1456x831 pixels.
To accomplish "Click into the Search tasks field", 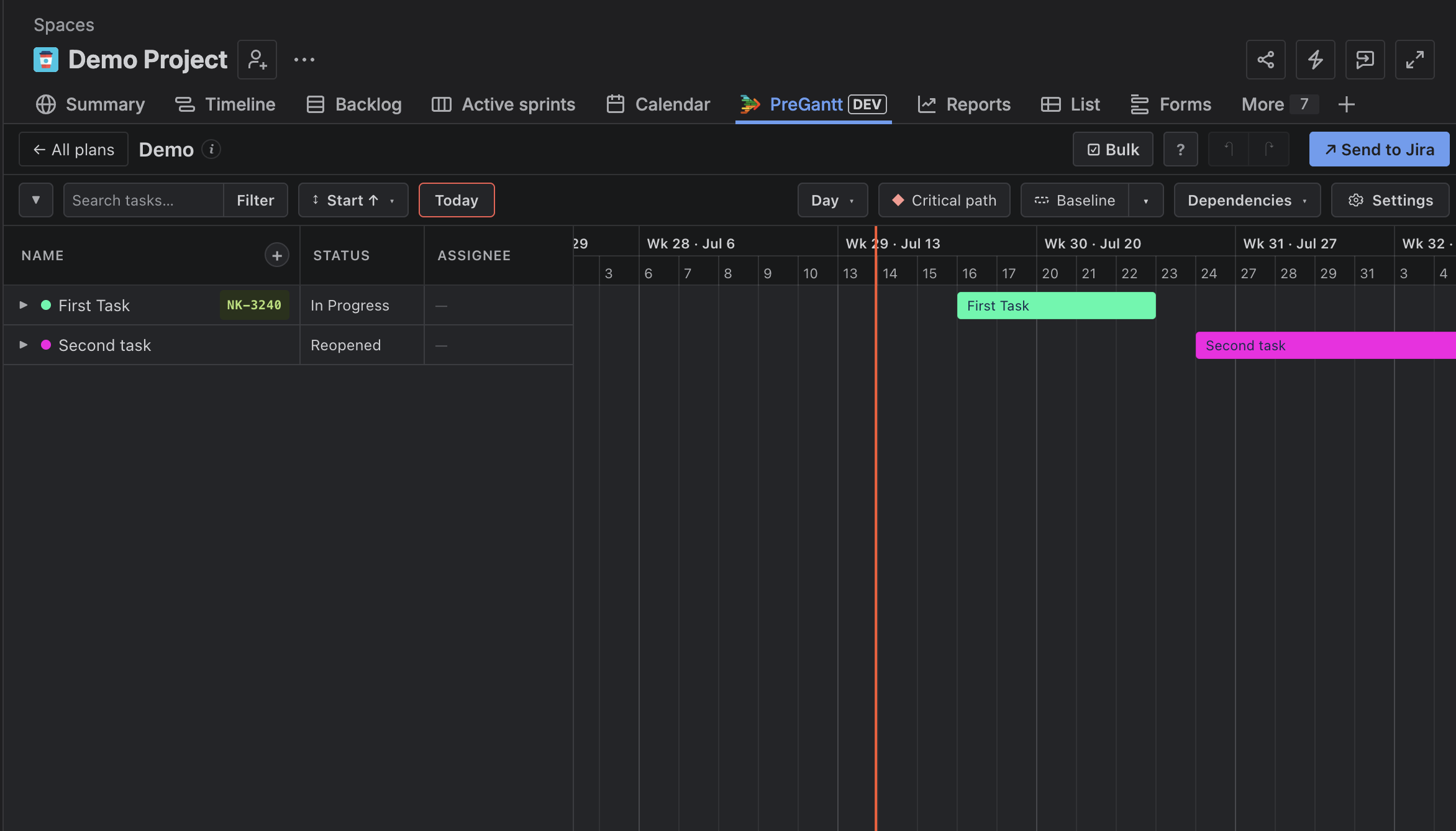I will 143,200.
